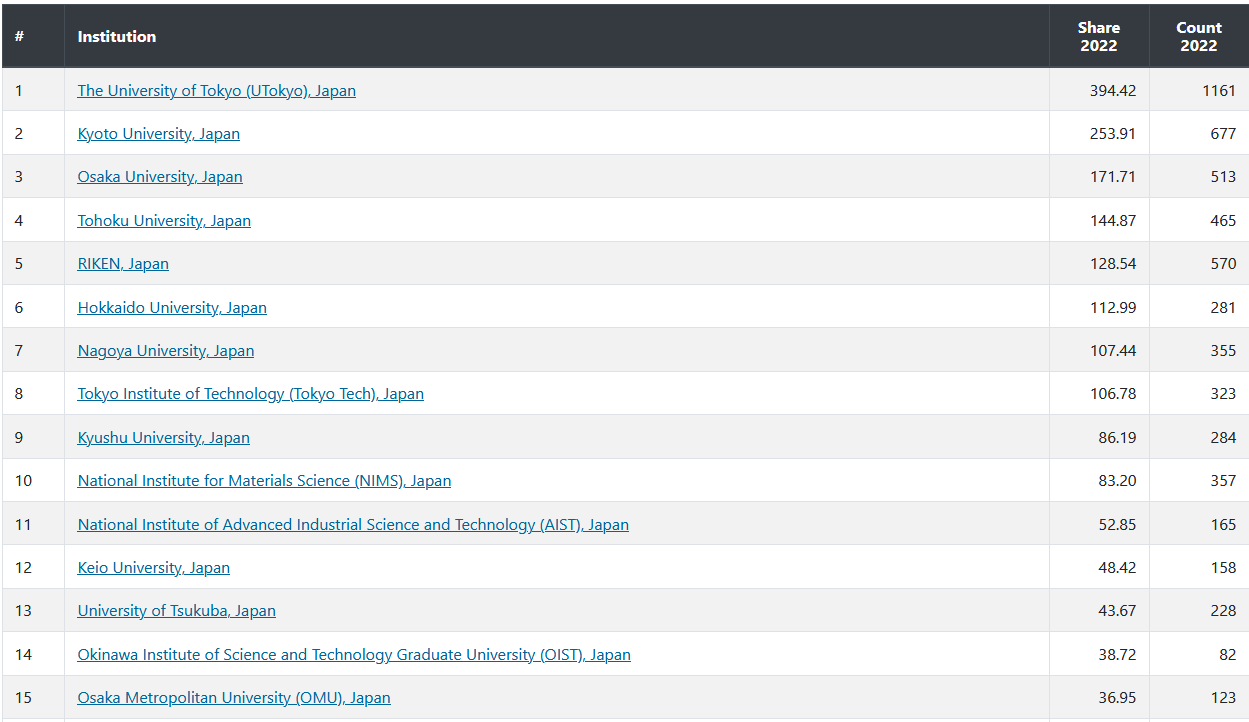Select share value 171.71
This screenshot has width=1249, height=722.
1113,177
